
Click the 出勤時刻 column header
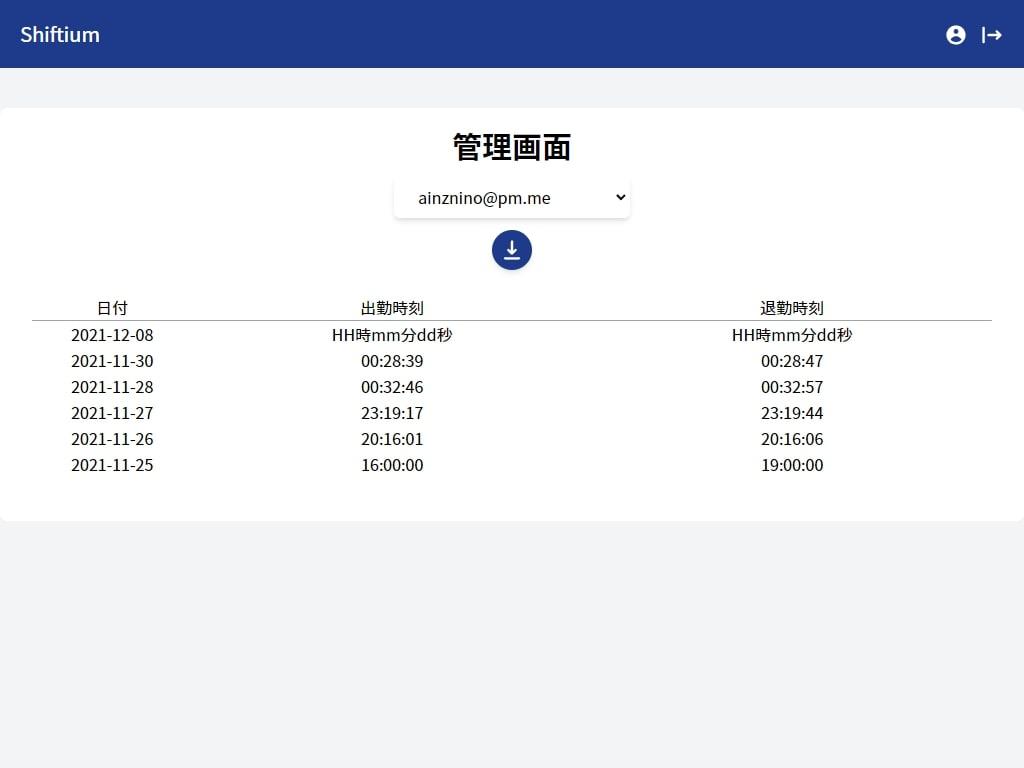(392, 308)
